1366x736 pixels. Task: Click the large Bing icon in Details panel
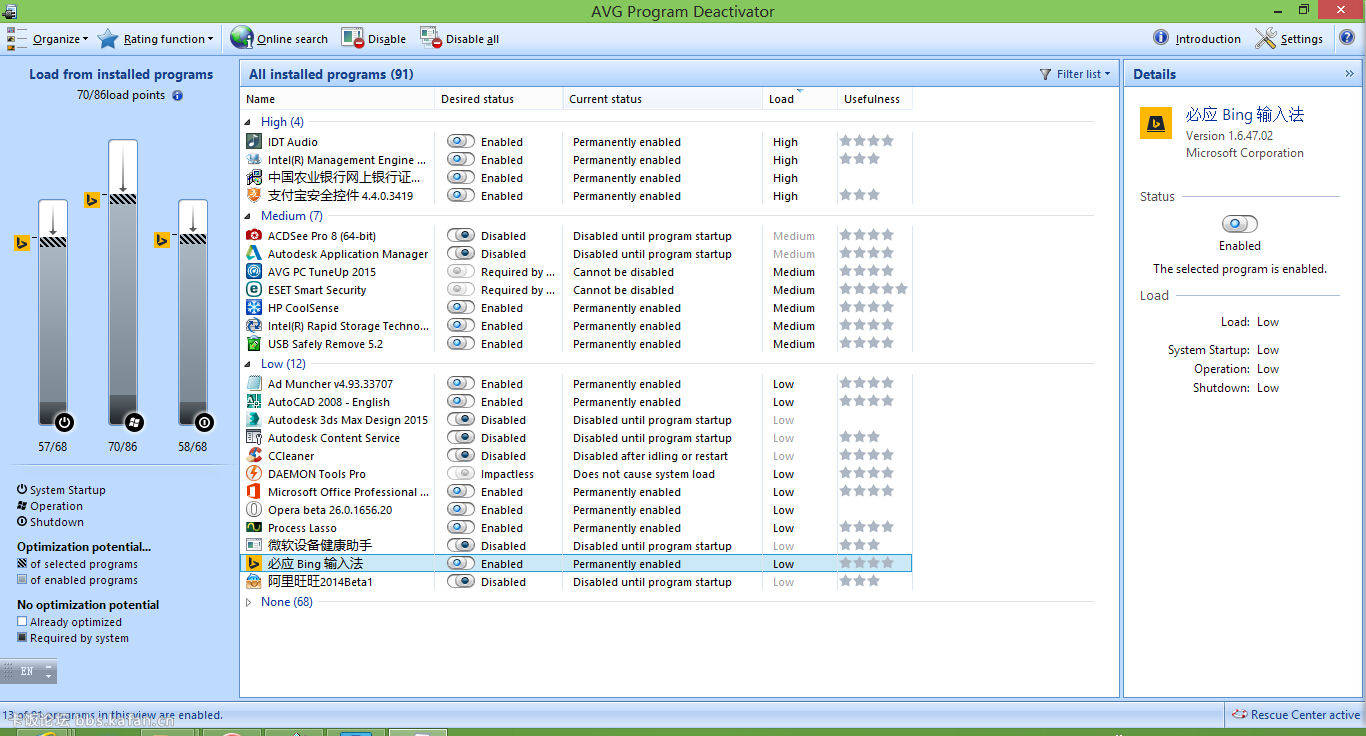pos(1156,124)
